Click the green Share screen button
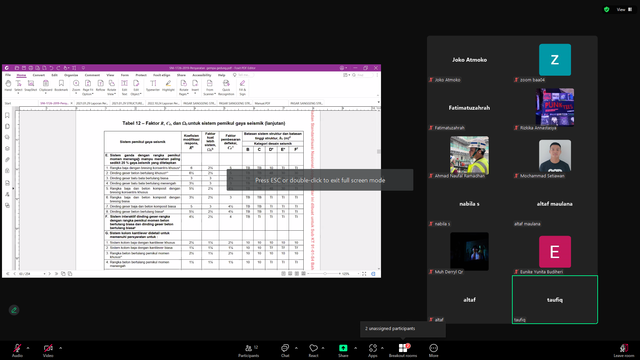Screen dimensions: 640x360 click(343, 350)
